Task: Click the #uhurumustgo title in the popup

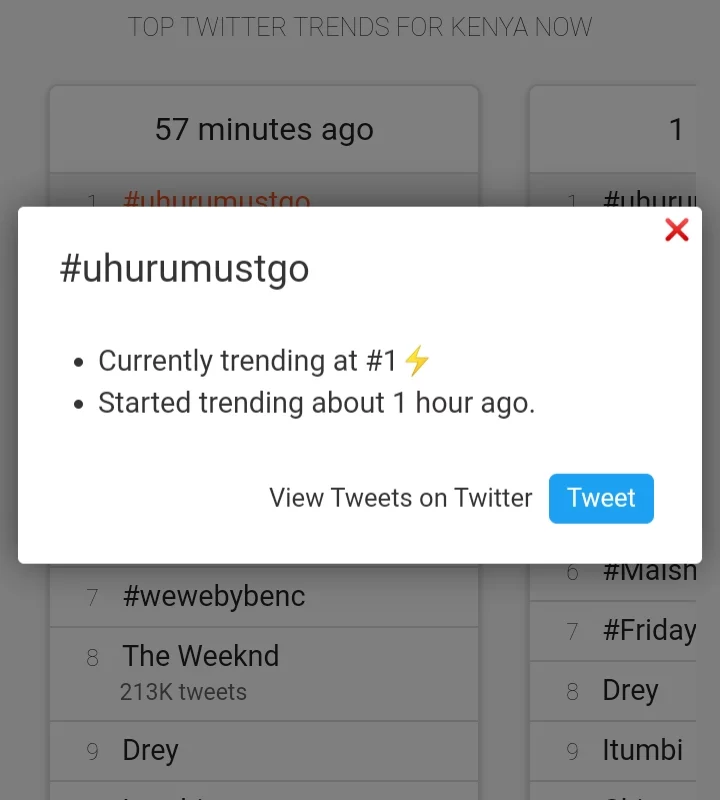Action: point(185,270)
